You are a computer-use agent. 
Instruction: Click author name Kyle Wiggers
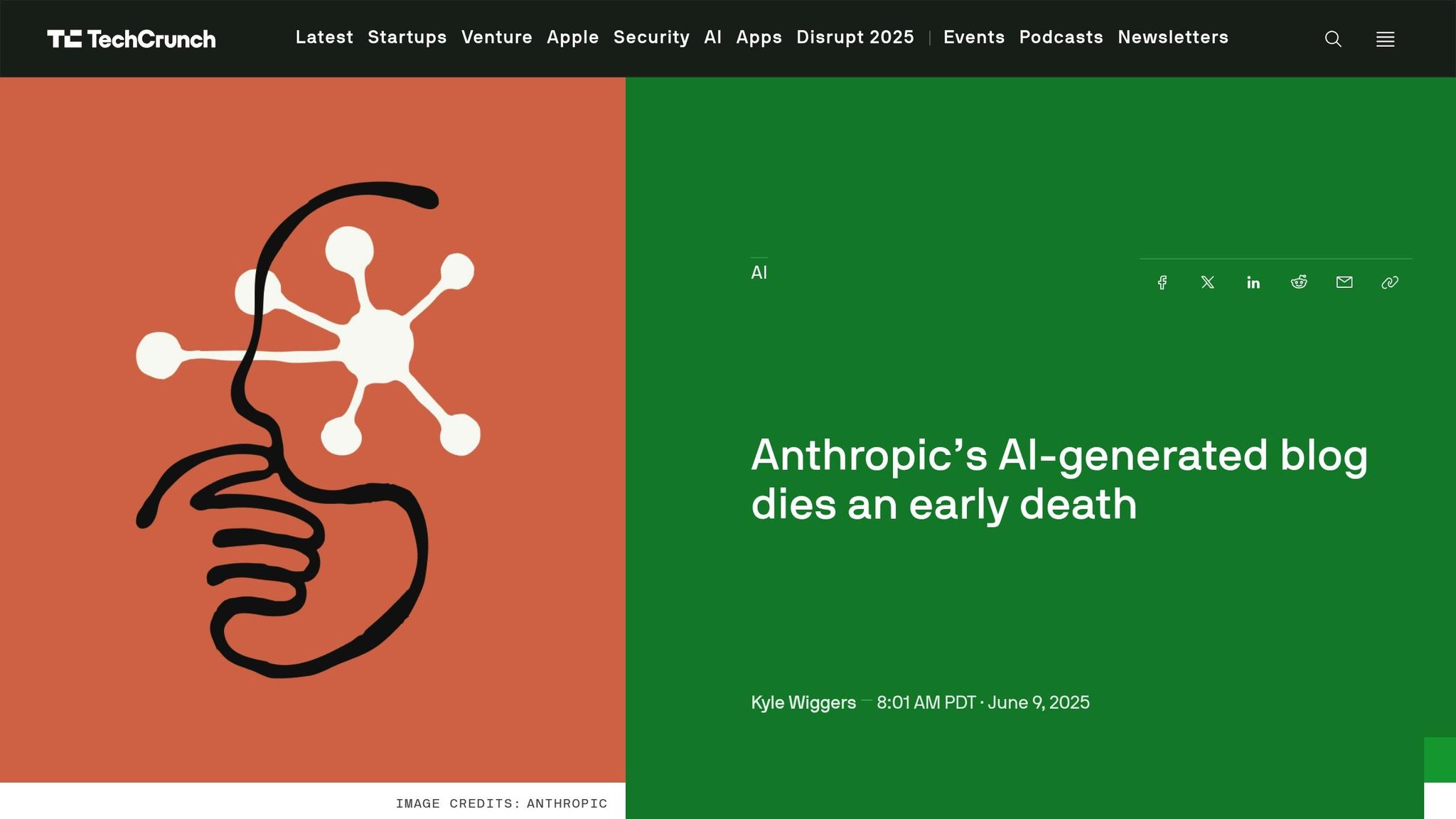803,702
